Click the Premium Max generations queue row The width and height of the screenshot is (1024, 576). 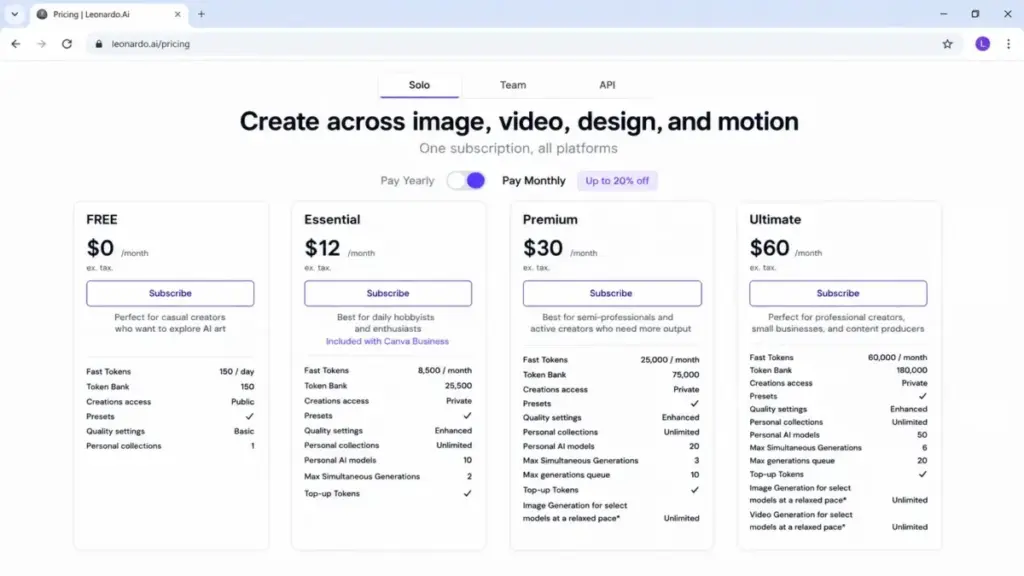(611, 475)
